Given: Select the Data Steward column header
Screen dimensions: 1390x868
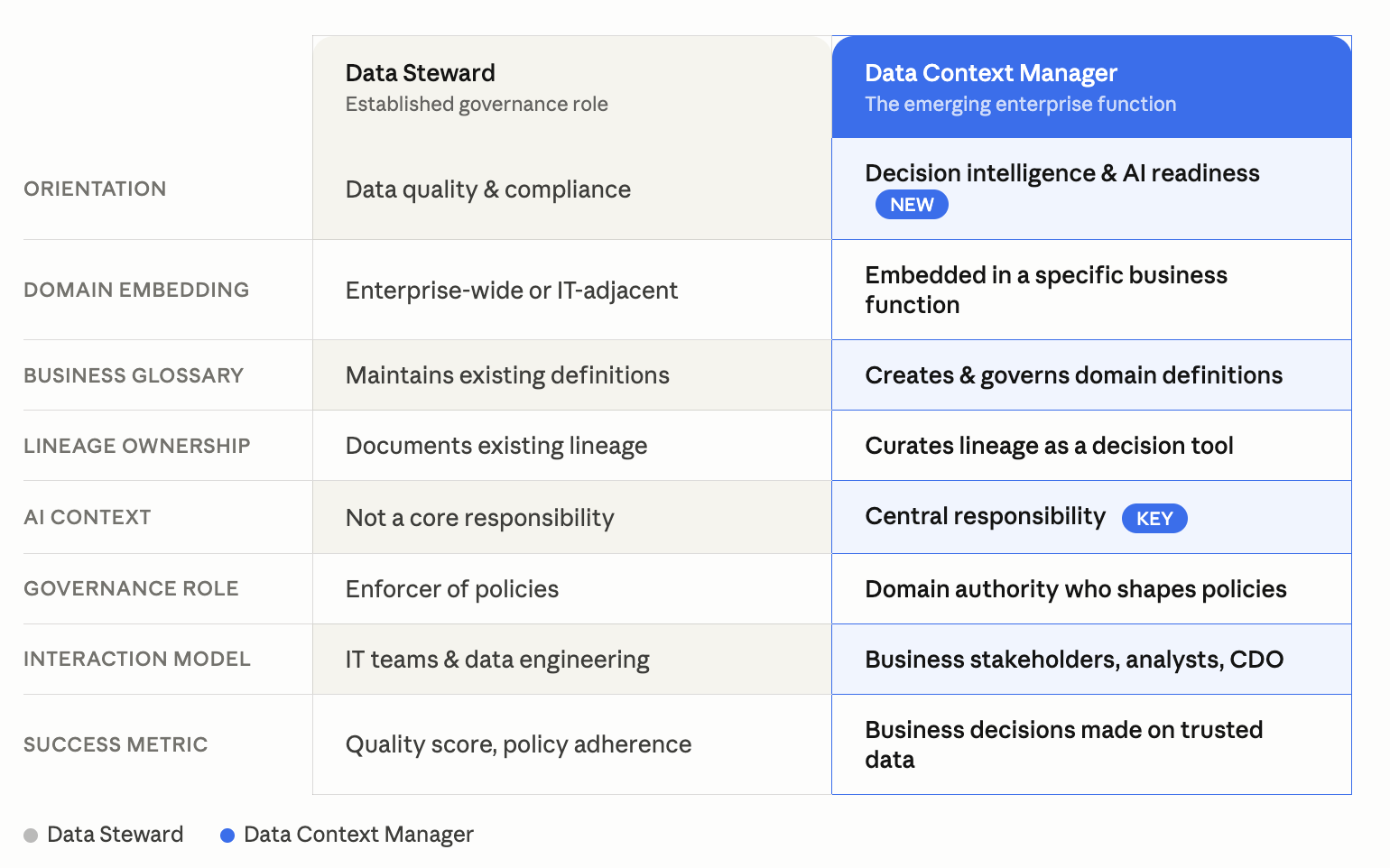Looking at the screenshot, I should tap(421, 73).
